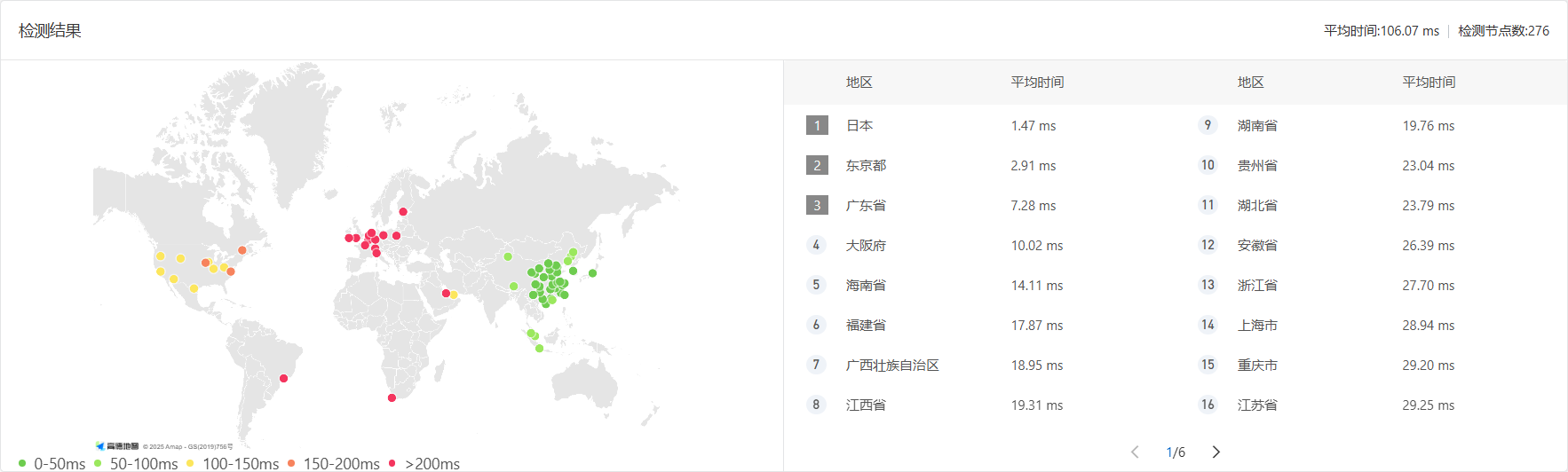
Task: Select the 湖北省 row
Action: (x=1371, y=205)
